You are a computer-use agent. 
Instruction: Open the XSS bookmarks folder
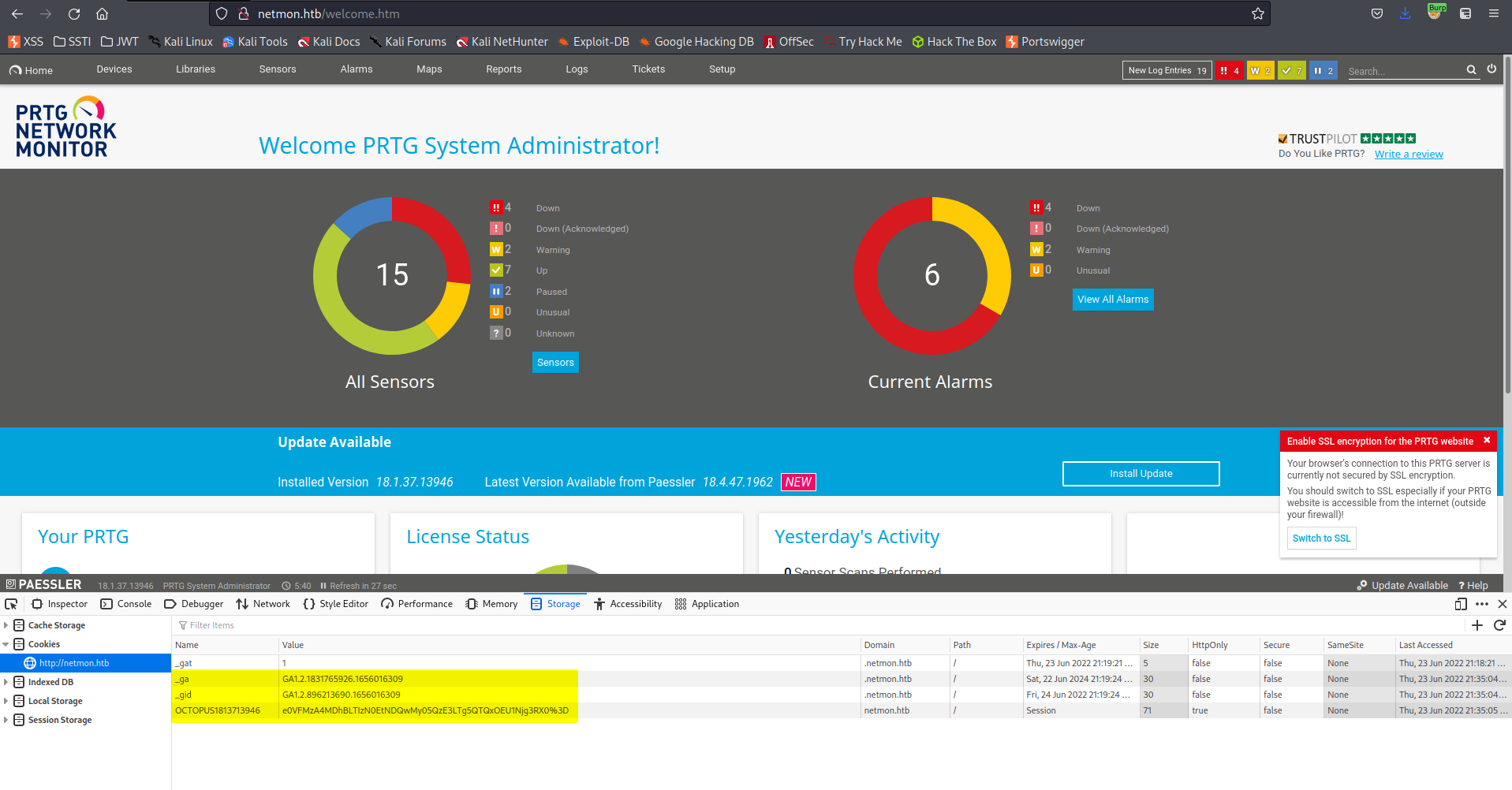pos(26,42)
